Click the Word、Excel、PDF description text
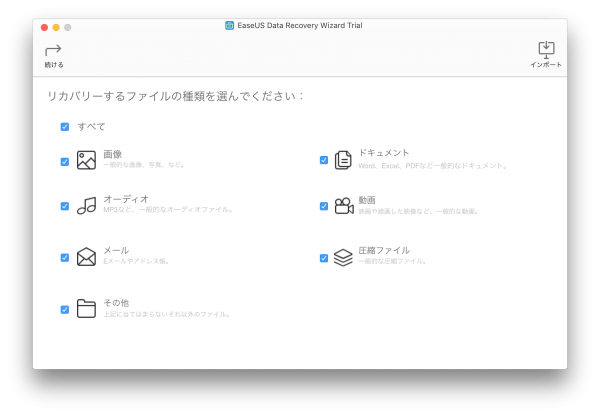Viewport: 600px width, 416px height. pyautogui.click(x=433, y=166)
